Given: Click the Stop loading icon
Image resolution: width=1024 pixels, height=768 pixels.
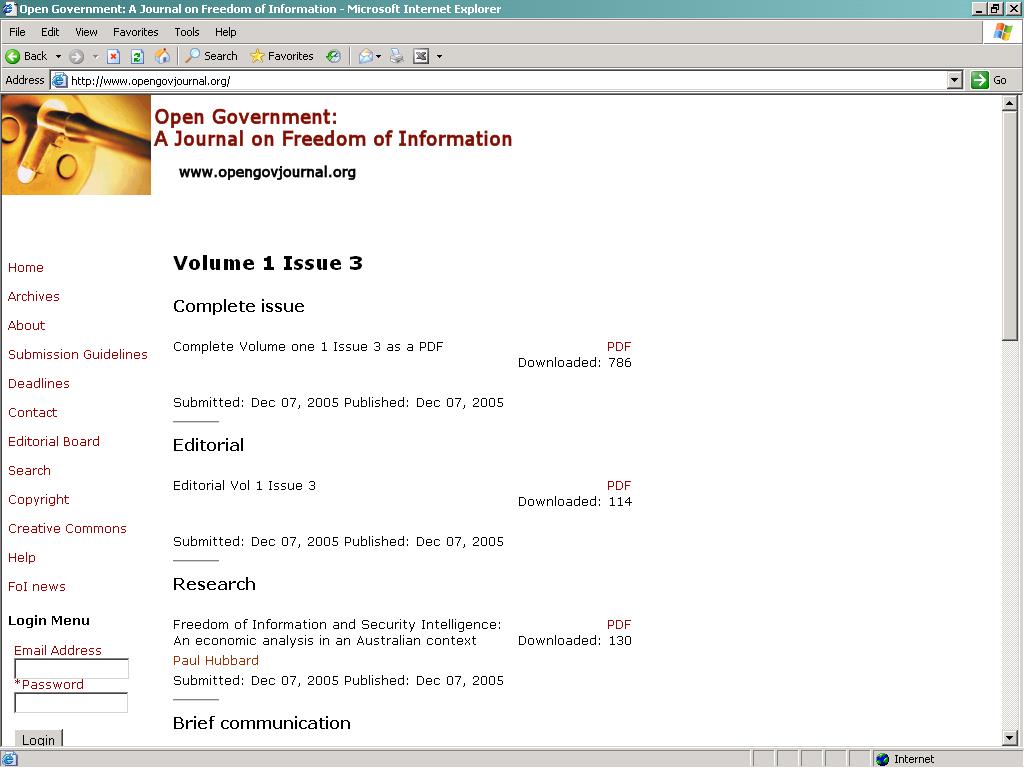Looking at the screenshot, I should coord(114,56).
